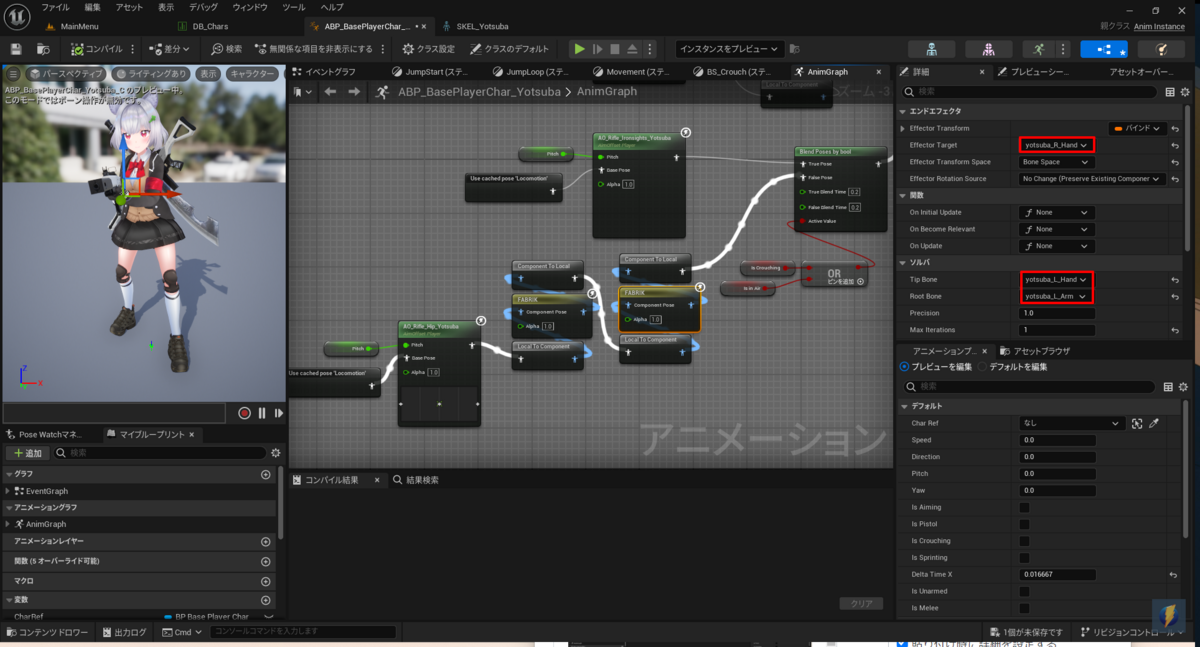Add a new graph with plus icon
This screenshot has height=647, width=1200.
click(x=266, y=475)
